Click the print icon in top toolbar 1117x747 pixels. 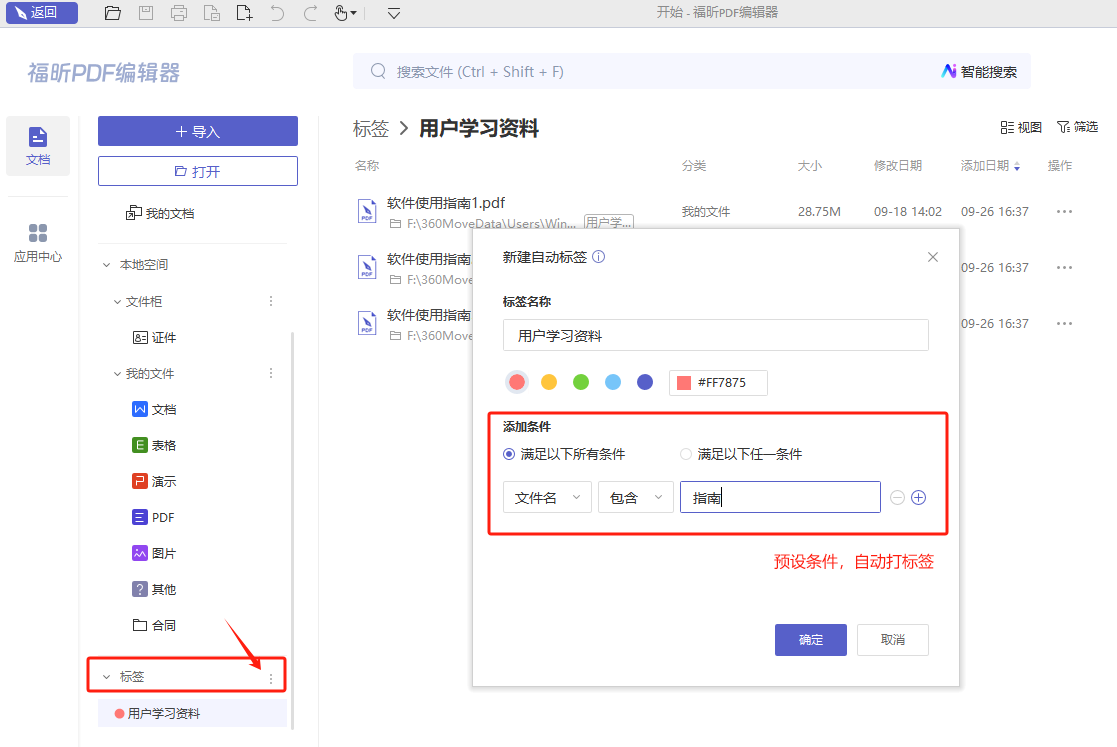click(179, 13)
